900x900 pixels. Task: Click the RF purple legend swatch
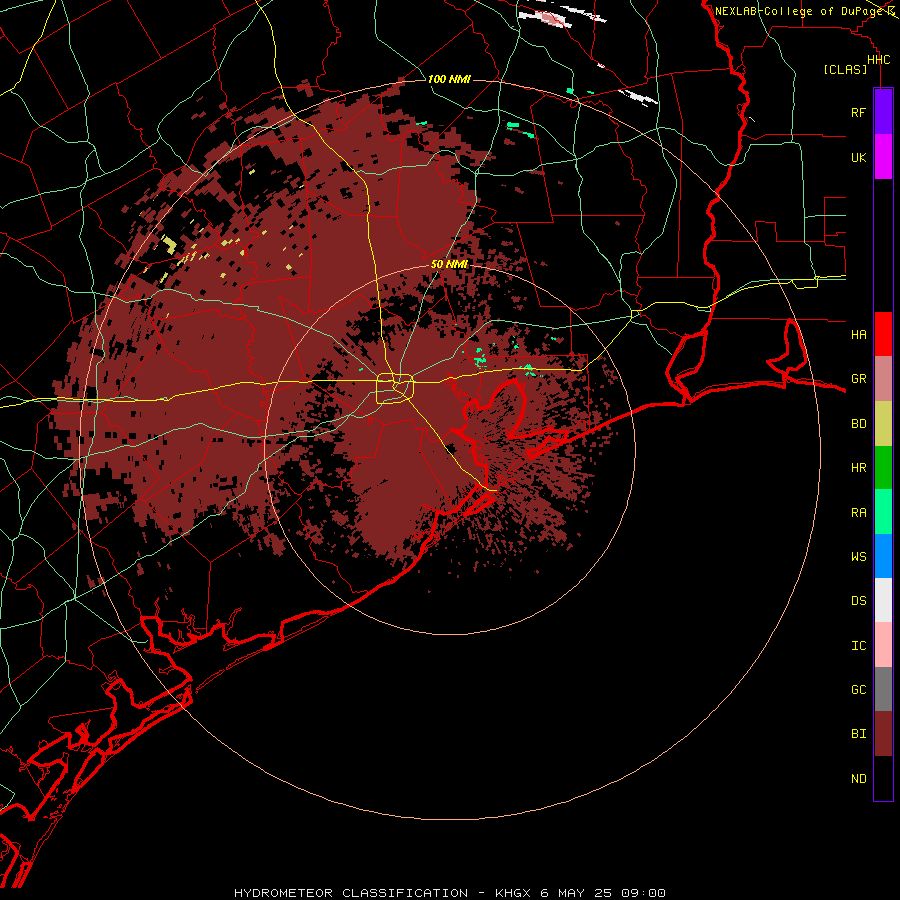[883, 112]
